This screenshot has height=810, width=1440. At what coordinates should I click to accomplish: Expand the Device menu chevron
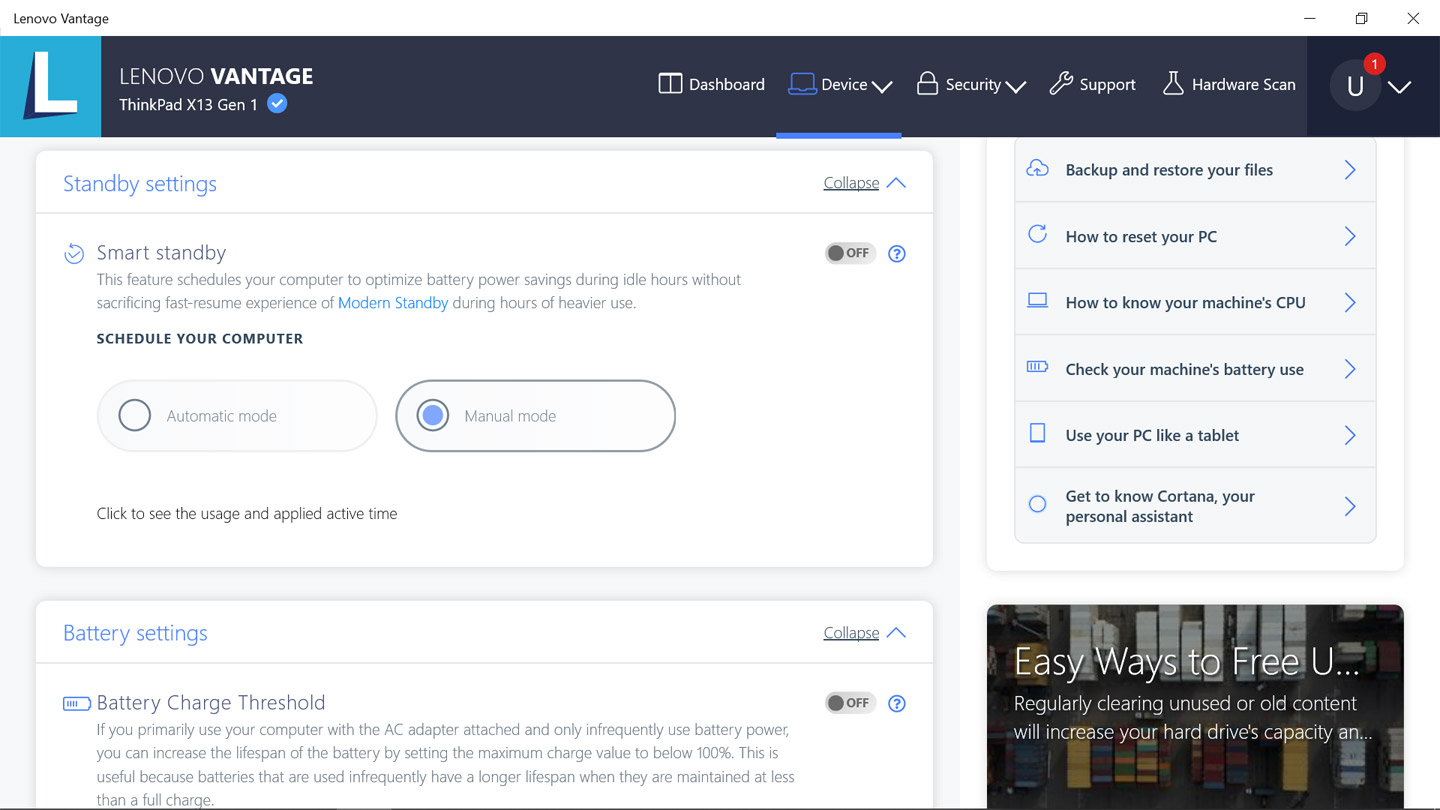882,87
